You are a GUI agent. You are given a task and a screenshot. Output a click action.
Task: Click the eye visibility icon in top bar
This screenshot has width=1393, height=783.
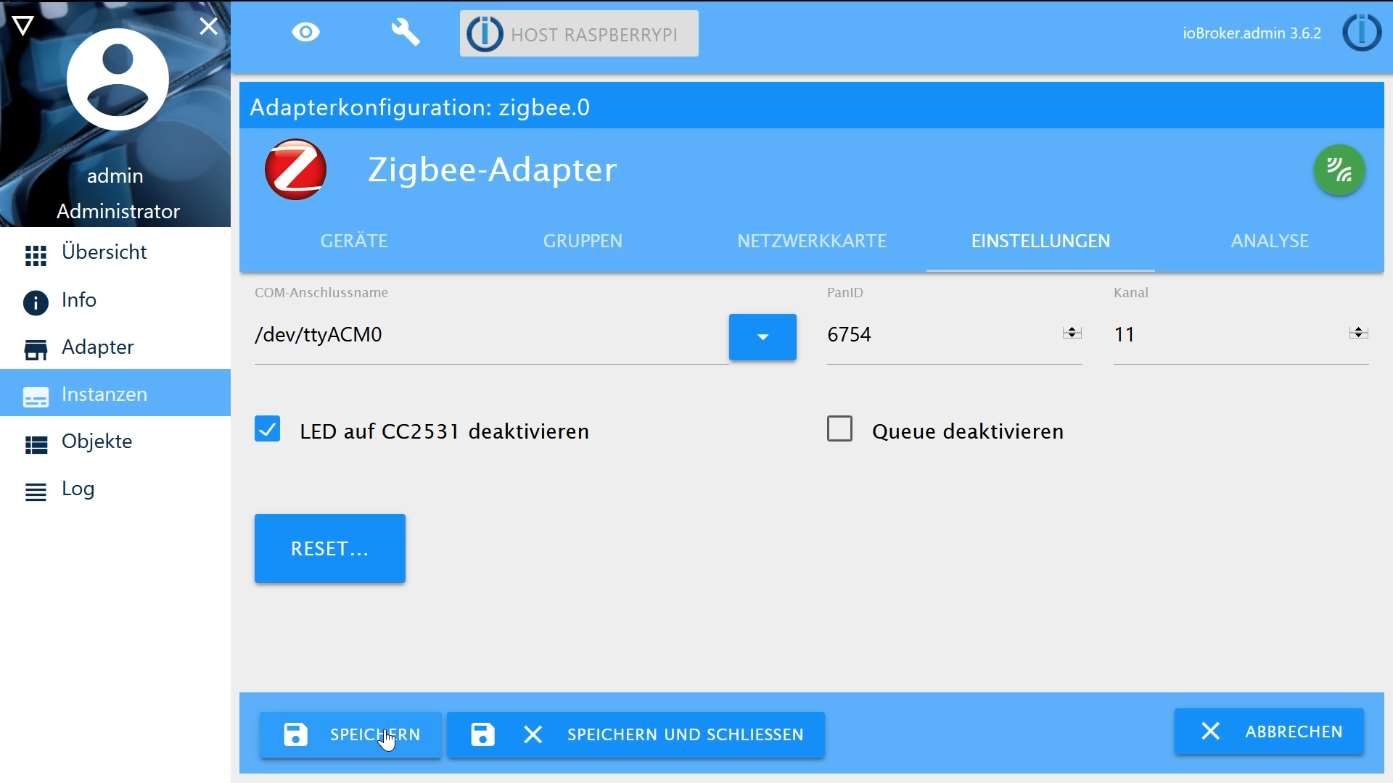[305, 32]
